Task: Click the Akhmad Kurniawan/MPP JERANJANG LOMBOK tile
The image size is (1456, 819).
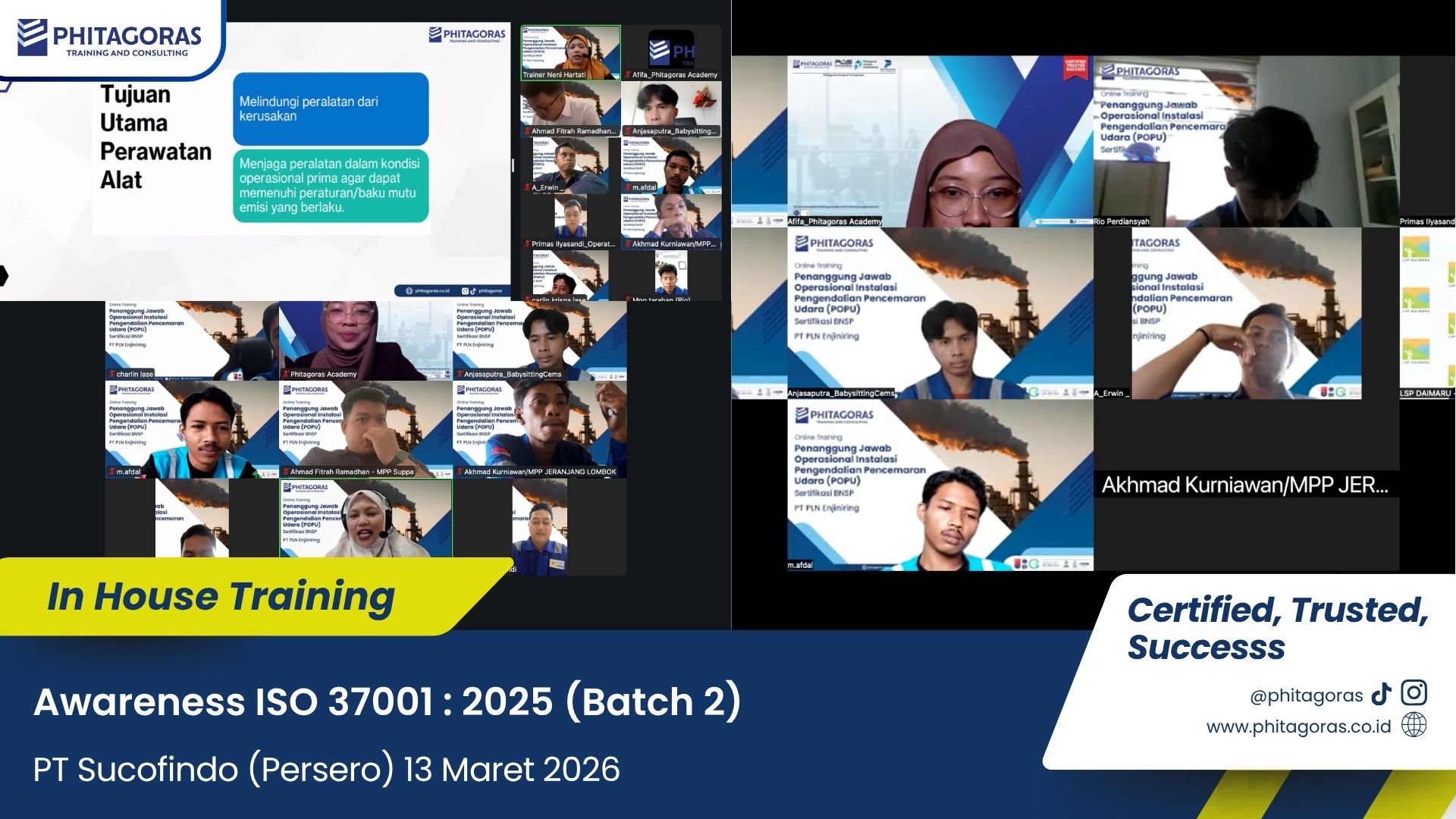Action: [x=540, y=429]
